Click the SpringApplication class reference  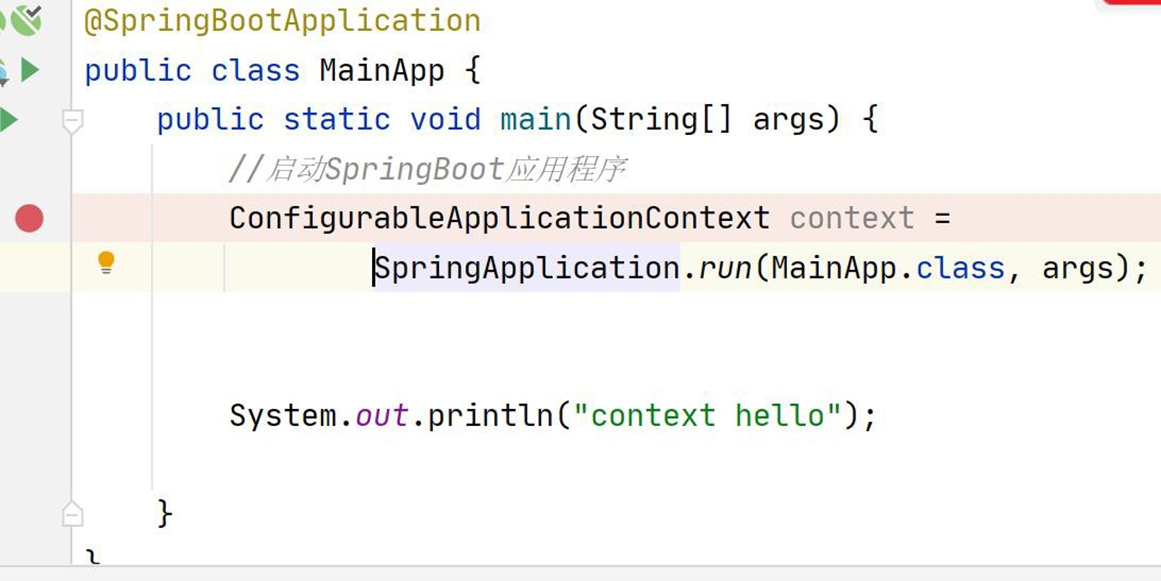(x=527, y=268)
